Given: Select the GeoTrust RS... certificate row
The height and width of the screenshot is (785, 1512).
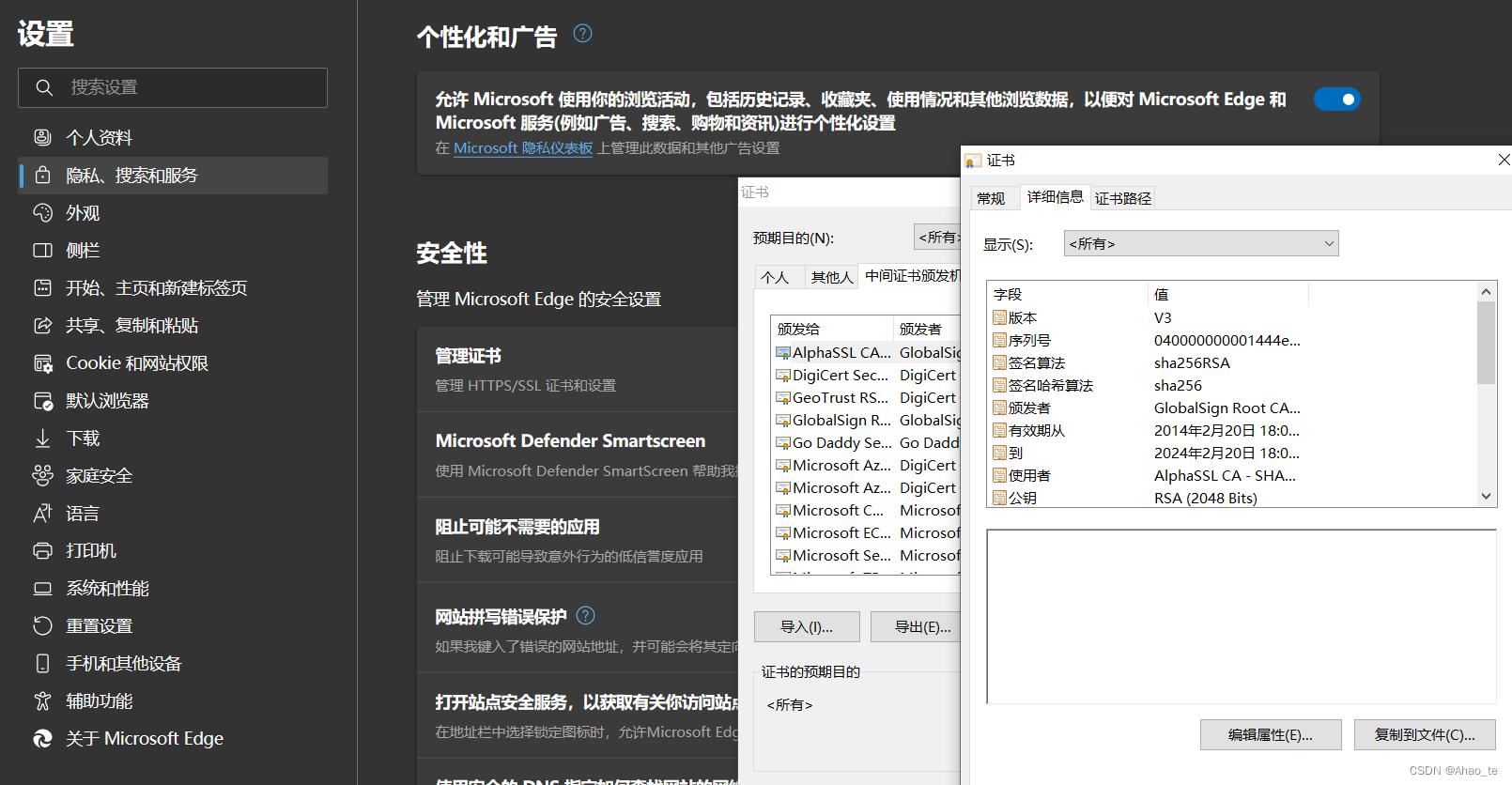Looking at the screenshot, I should (867, 398).
